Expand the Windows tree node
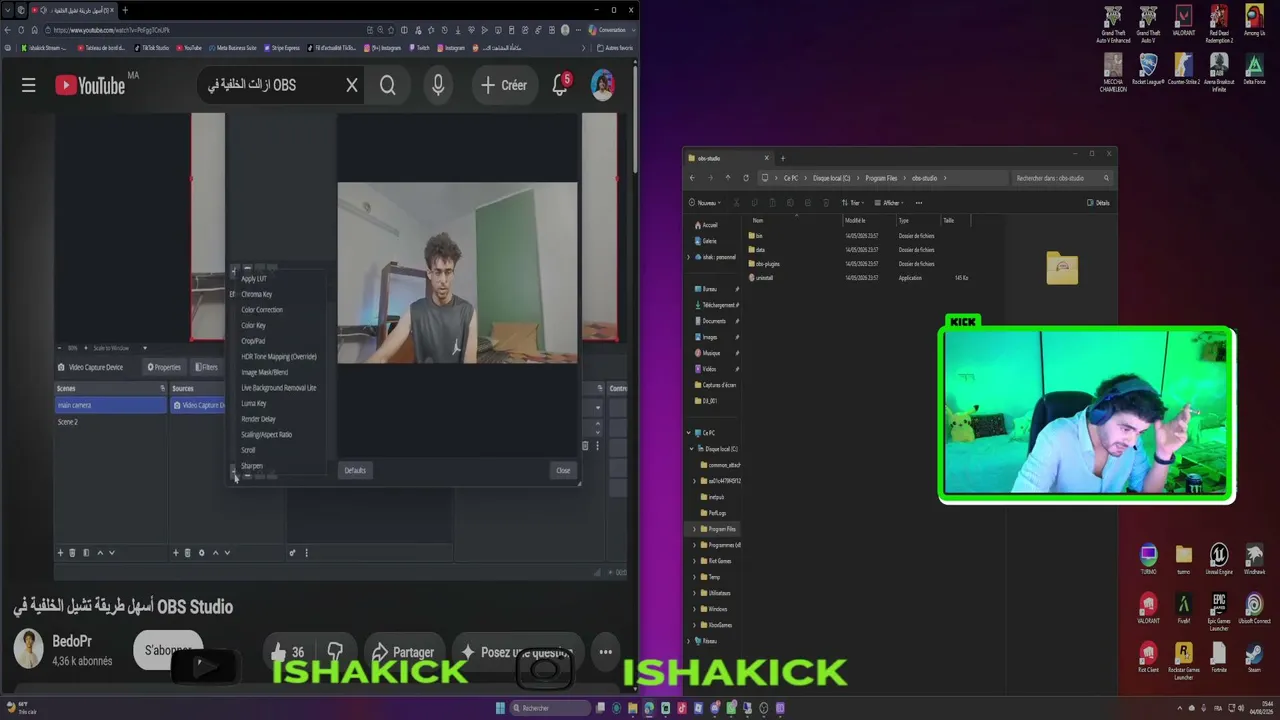Viewport: 1280px width, 720px height. pos(694,609)
